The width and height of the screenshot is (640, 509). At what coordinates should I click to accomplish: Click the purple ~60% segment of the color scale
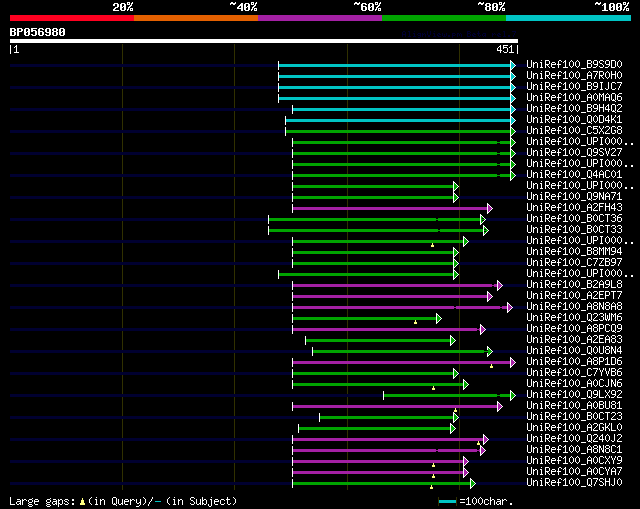click(x=320, y=18)
